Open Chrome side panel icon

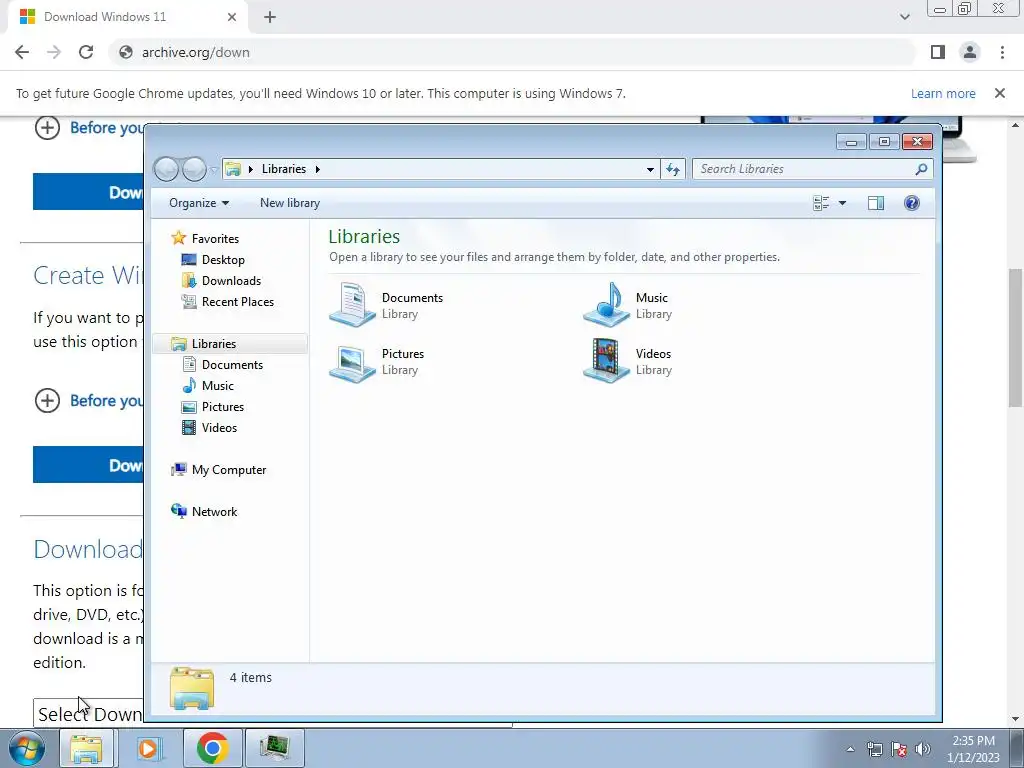(x=938, y=52)
